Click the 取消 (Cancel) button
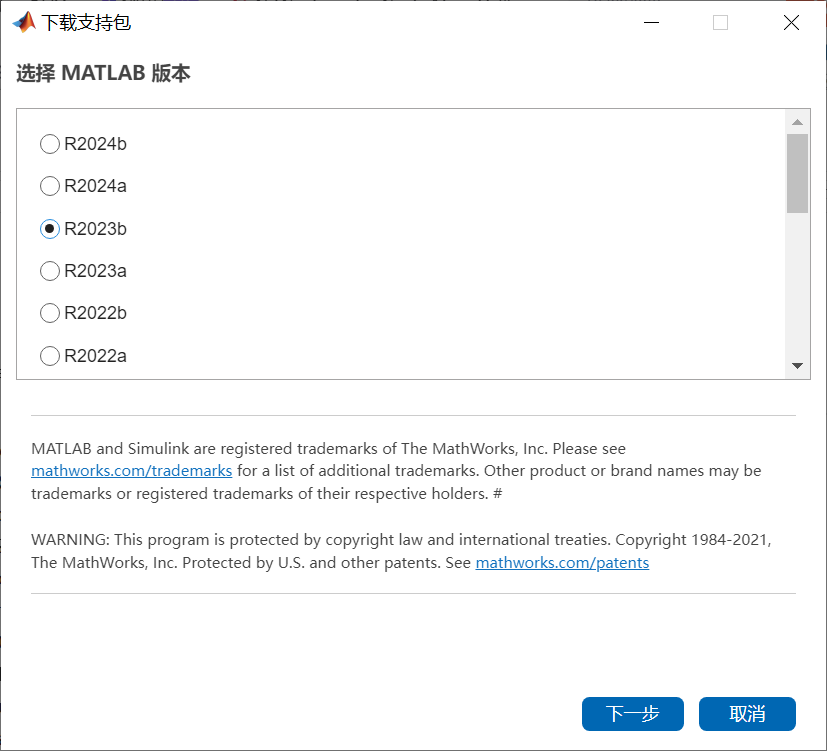 747,714
